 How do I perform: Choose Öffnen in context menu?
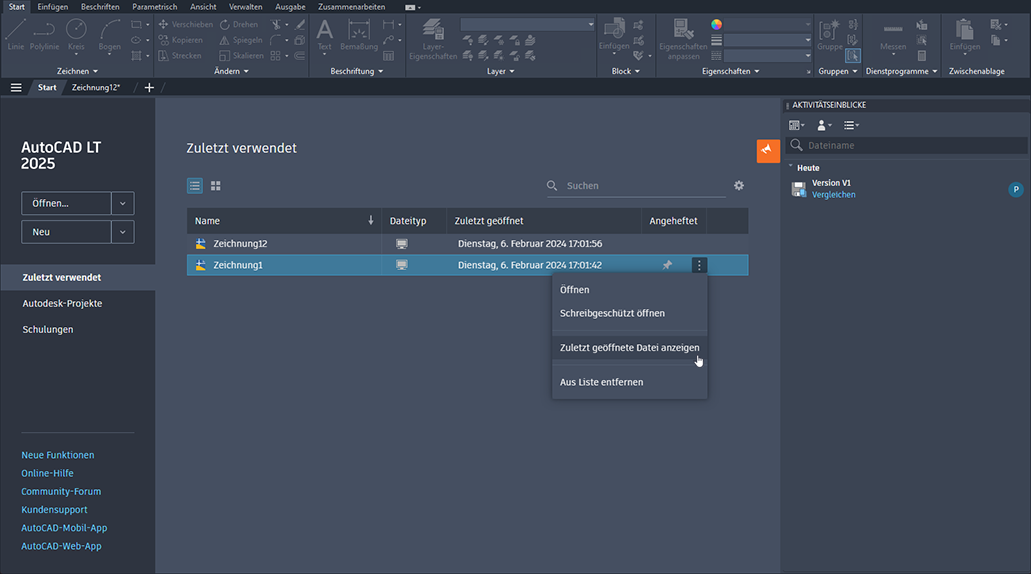click(x=630, y=290)
